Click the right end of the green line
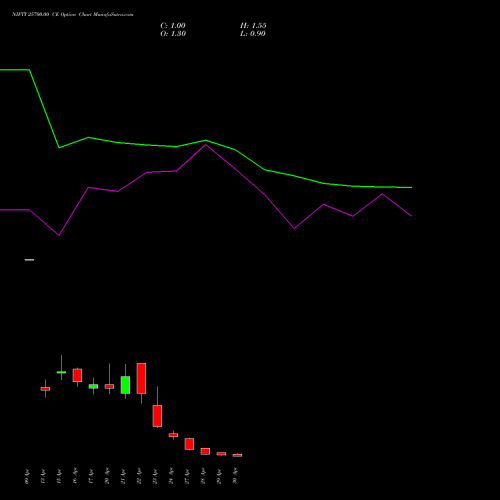This screenshot has width=500, height=500. pyautogui.click(x=411, y=187)
